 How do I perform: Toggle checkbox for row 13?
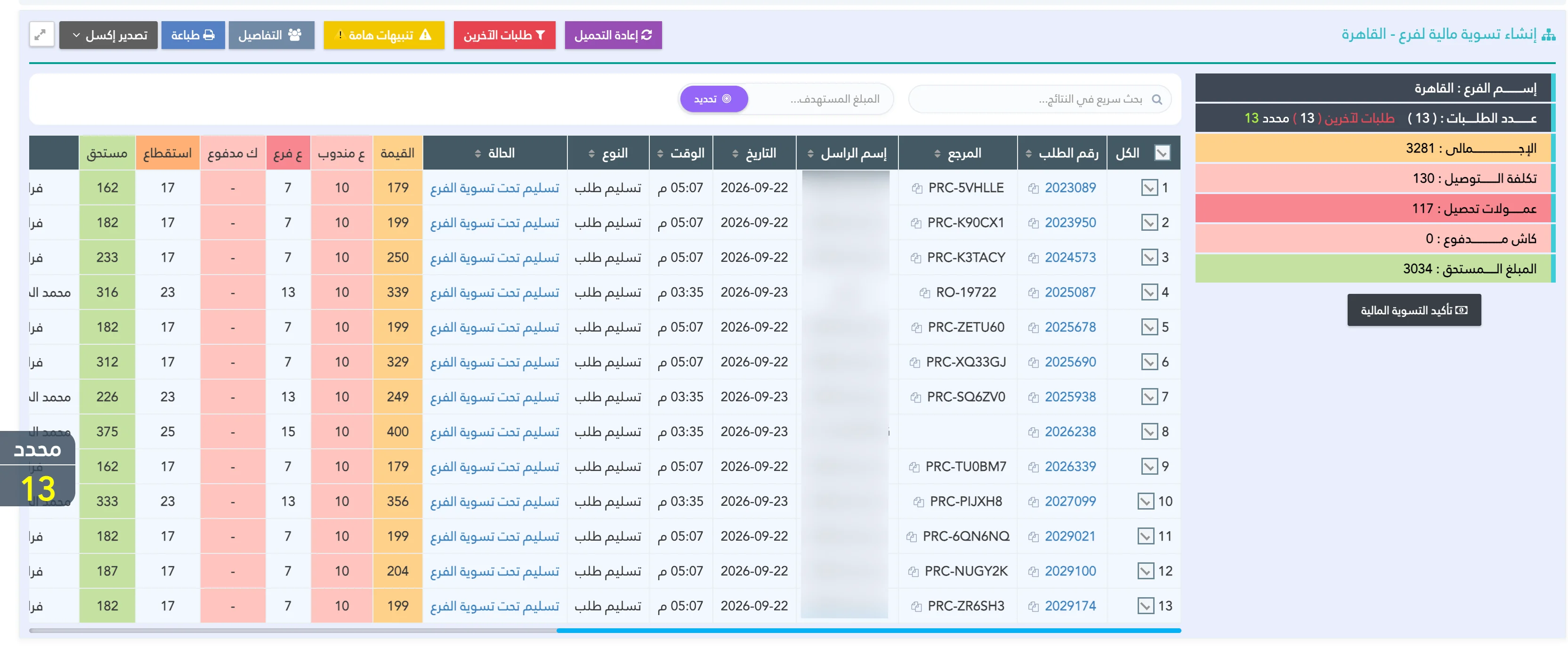click(1145, 606)
